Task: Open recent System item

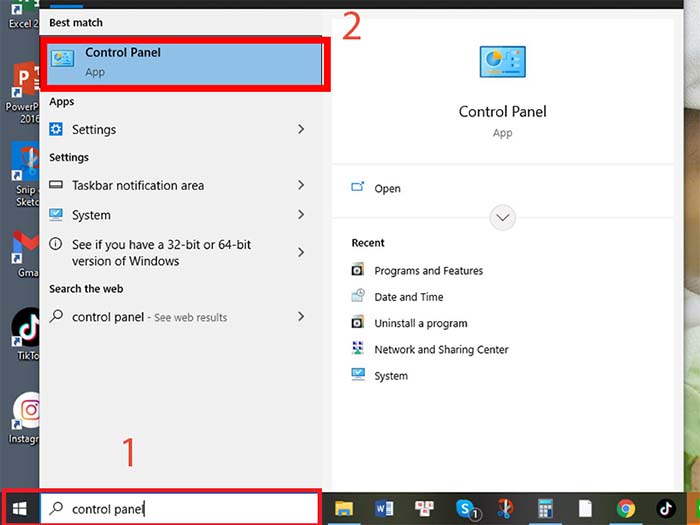Action: pos(391,376)
